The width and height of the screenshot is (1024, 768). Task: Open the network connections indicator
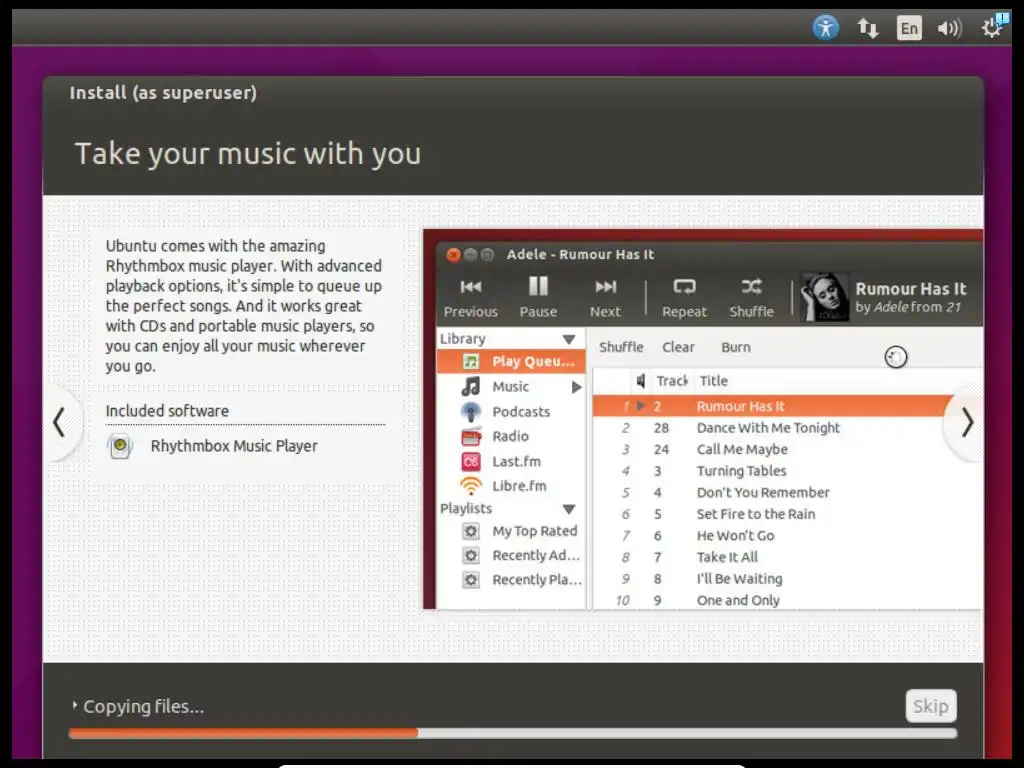(868, 27)
